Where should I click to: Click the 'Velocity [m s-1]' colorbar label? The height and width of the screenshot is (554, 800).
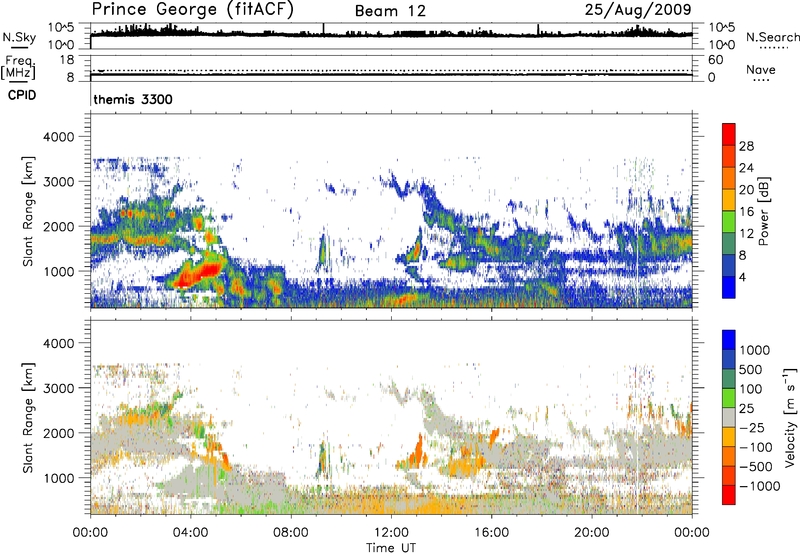791,417
